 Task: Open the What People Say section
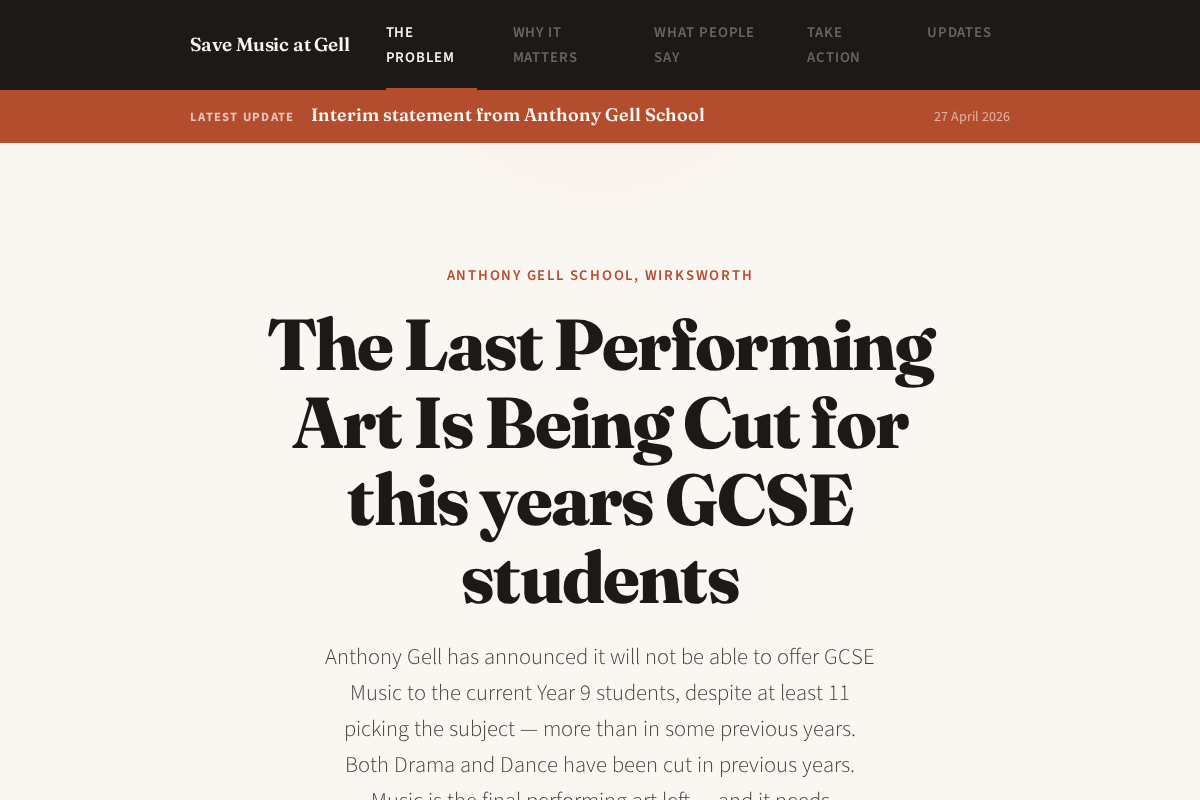704,45
